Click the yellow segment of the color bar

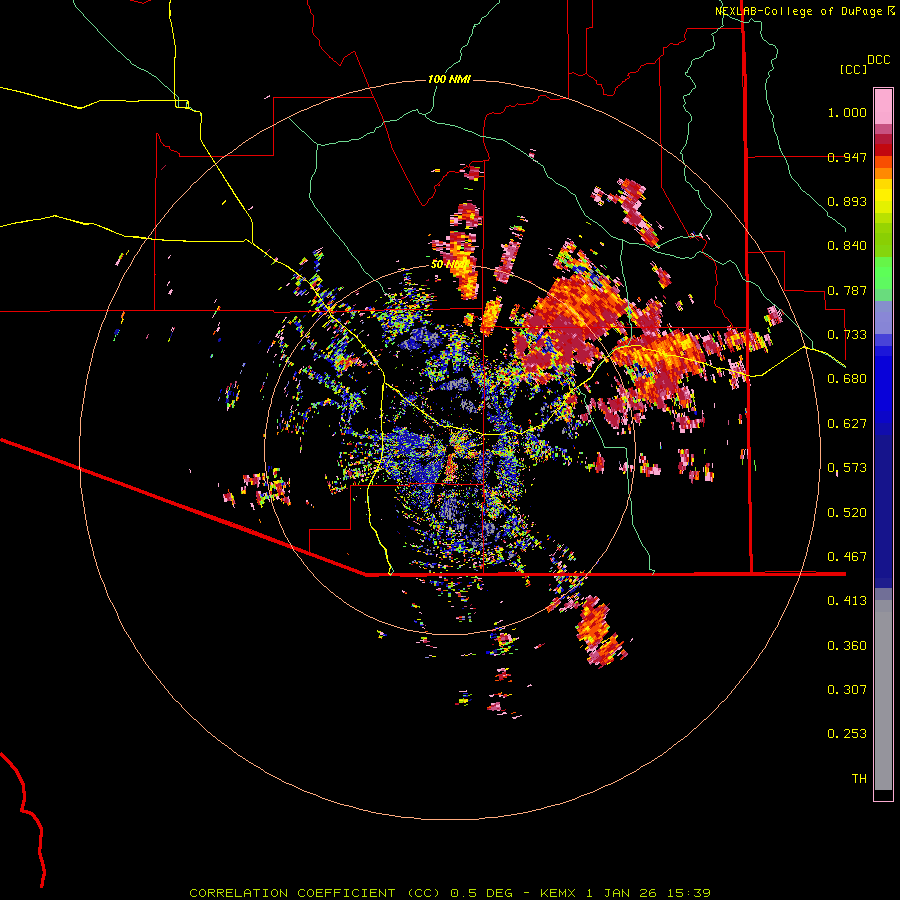[x=883, y=196]
